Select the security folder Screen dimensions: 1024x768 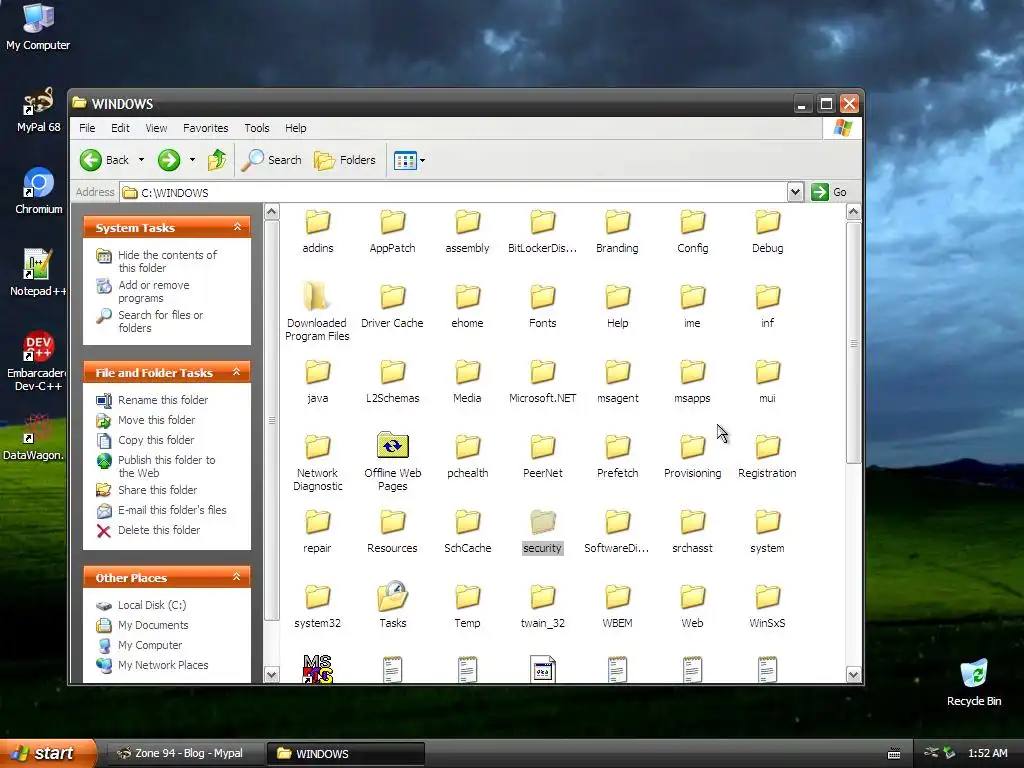click(x=543, y=532)
